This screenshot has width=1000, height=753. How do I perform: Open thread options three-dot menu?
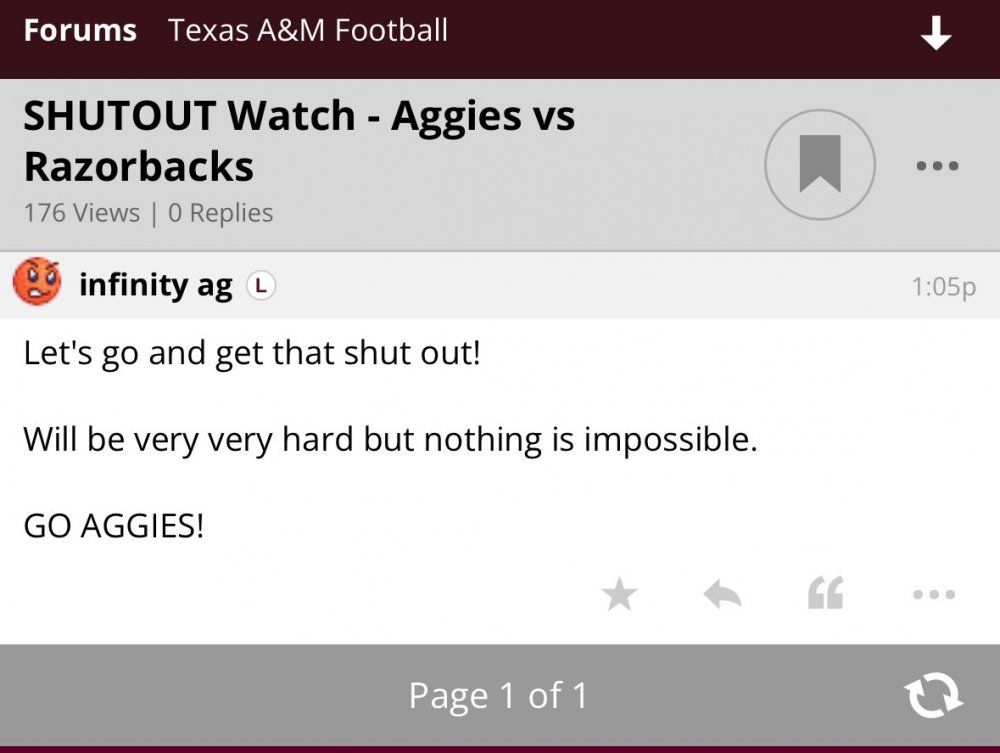(937, 166)
